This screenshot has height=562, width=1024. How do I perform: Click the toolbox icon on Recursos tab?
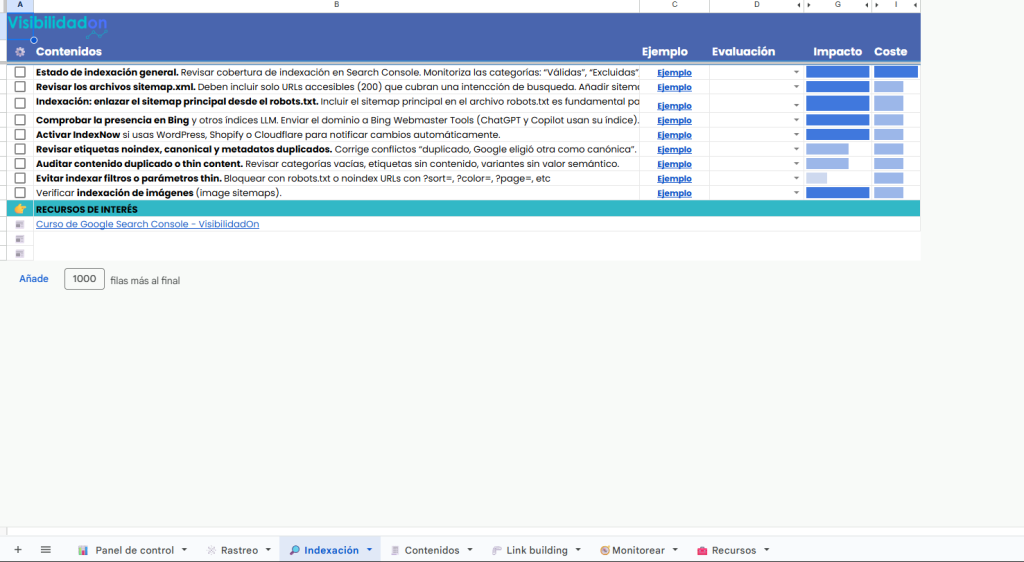click(702, 550)
